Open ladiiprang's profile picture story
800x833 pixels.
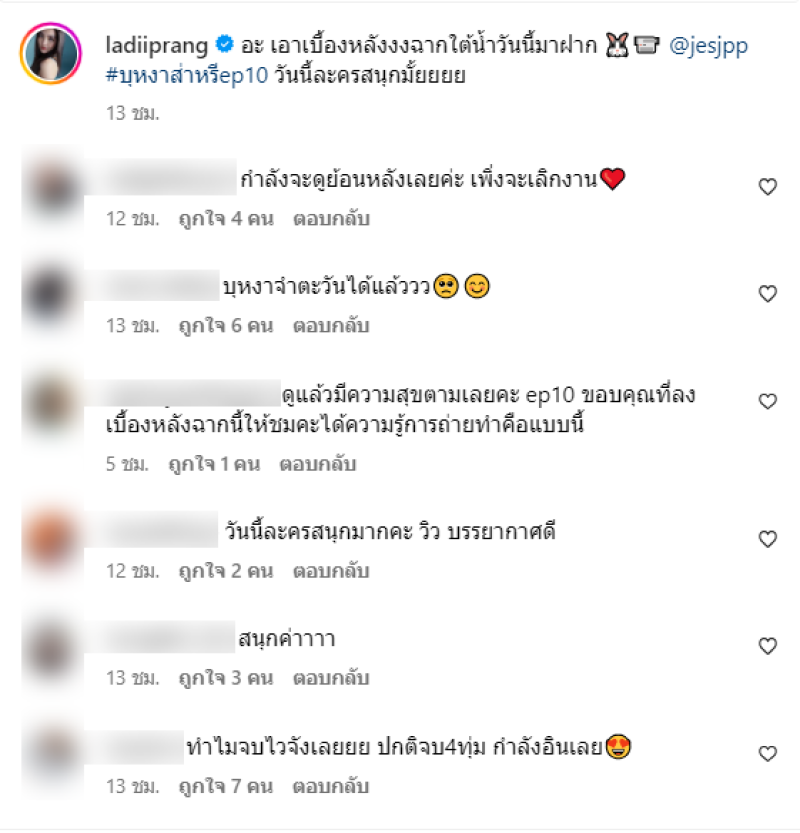50,53
